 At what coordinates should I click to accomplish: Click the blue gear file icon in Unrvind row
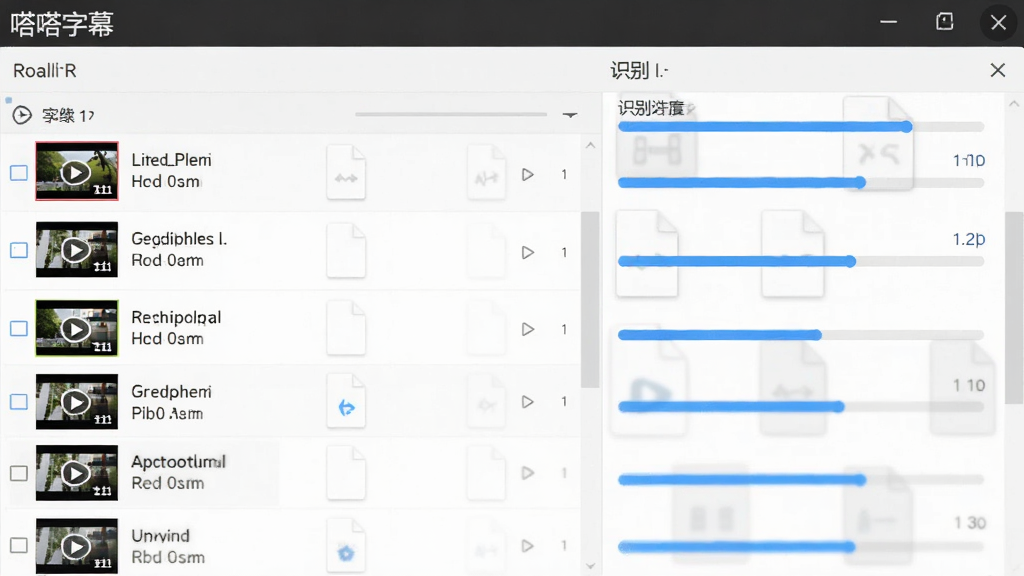[x=346, y=546]
